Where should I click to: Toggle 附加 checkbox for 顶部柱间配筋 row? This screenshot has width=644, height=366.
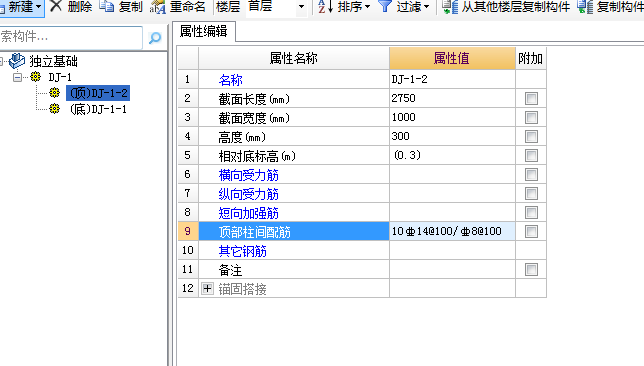coord(531,231)
